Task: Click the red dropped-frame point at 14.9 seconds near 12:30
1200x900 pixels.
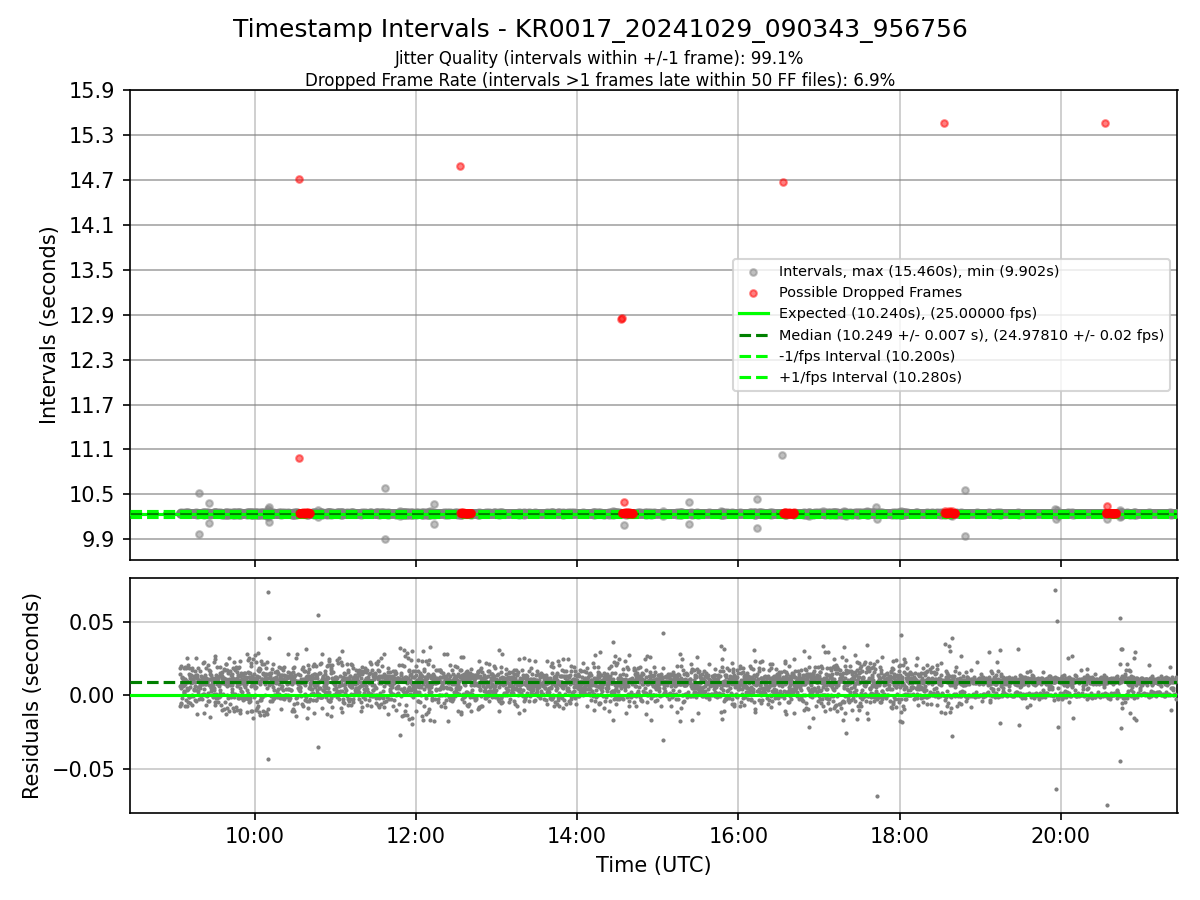Action: [x=460, y=166]
